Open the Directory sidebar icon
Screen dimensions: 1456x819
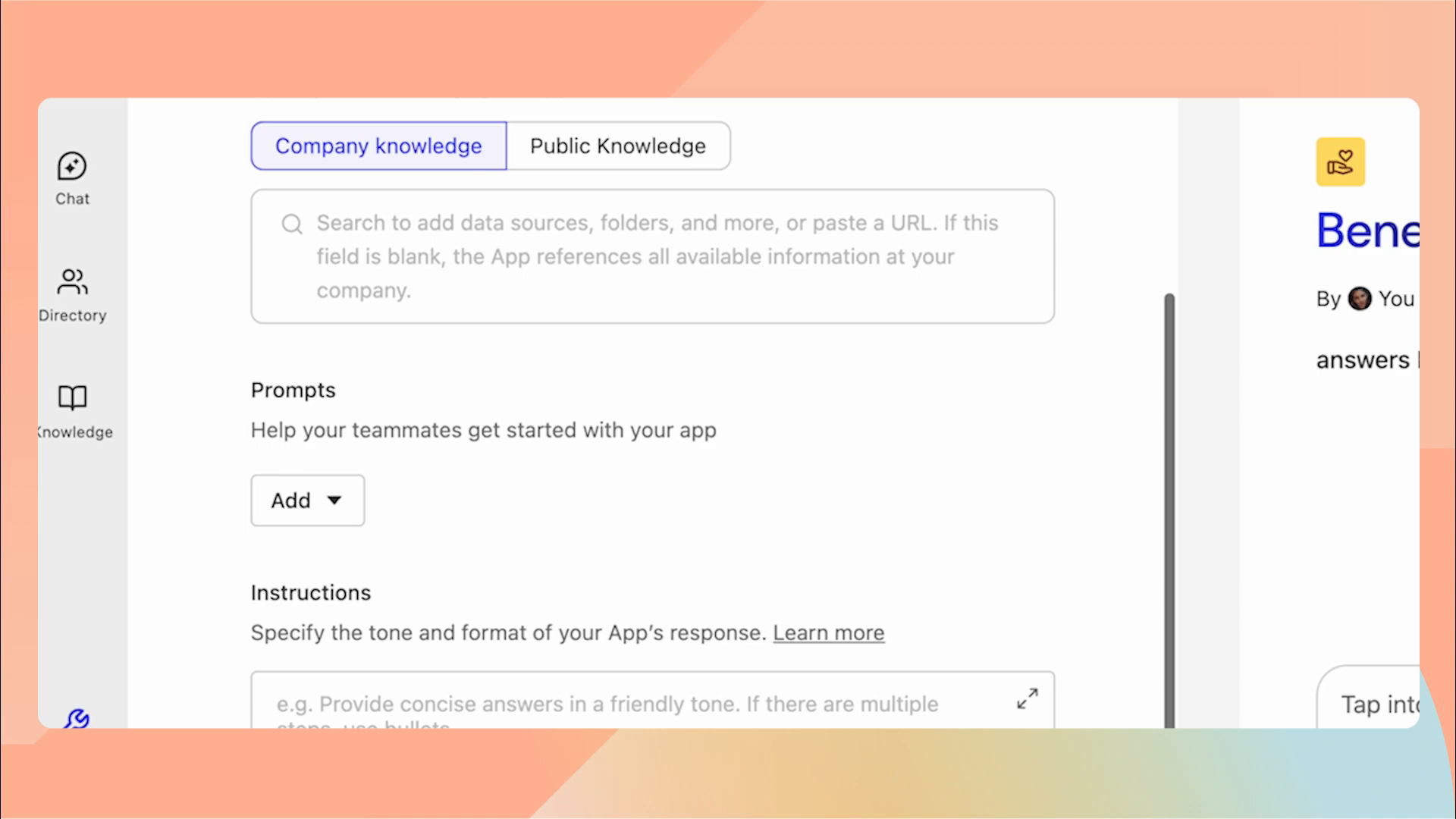pyautogui.click(x=72, y=292)
